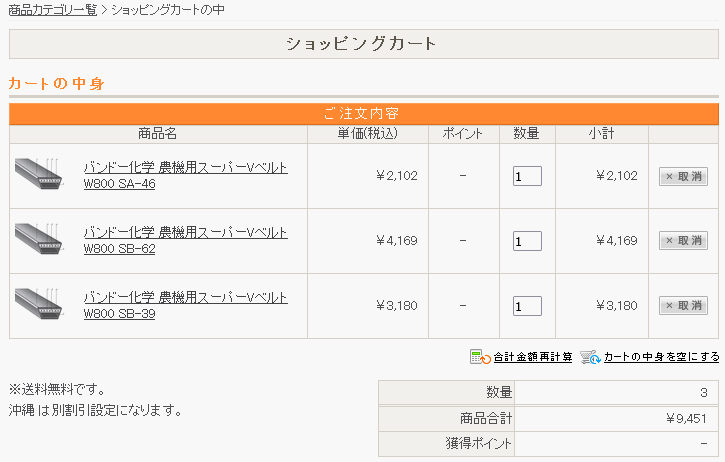This screenshot has width=725, height=462.
Task: Click the 数量 column header
Action: 526,134
